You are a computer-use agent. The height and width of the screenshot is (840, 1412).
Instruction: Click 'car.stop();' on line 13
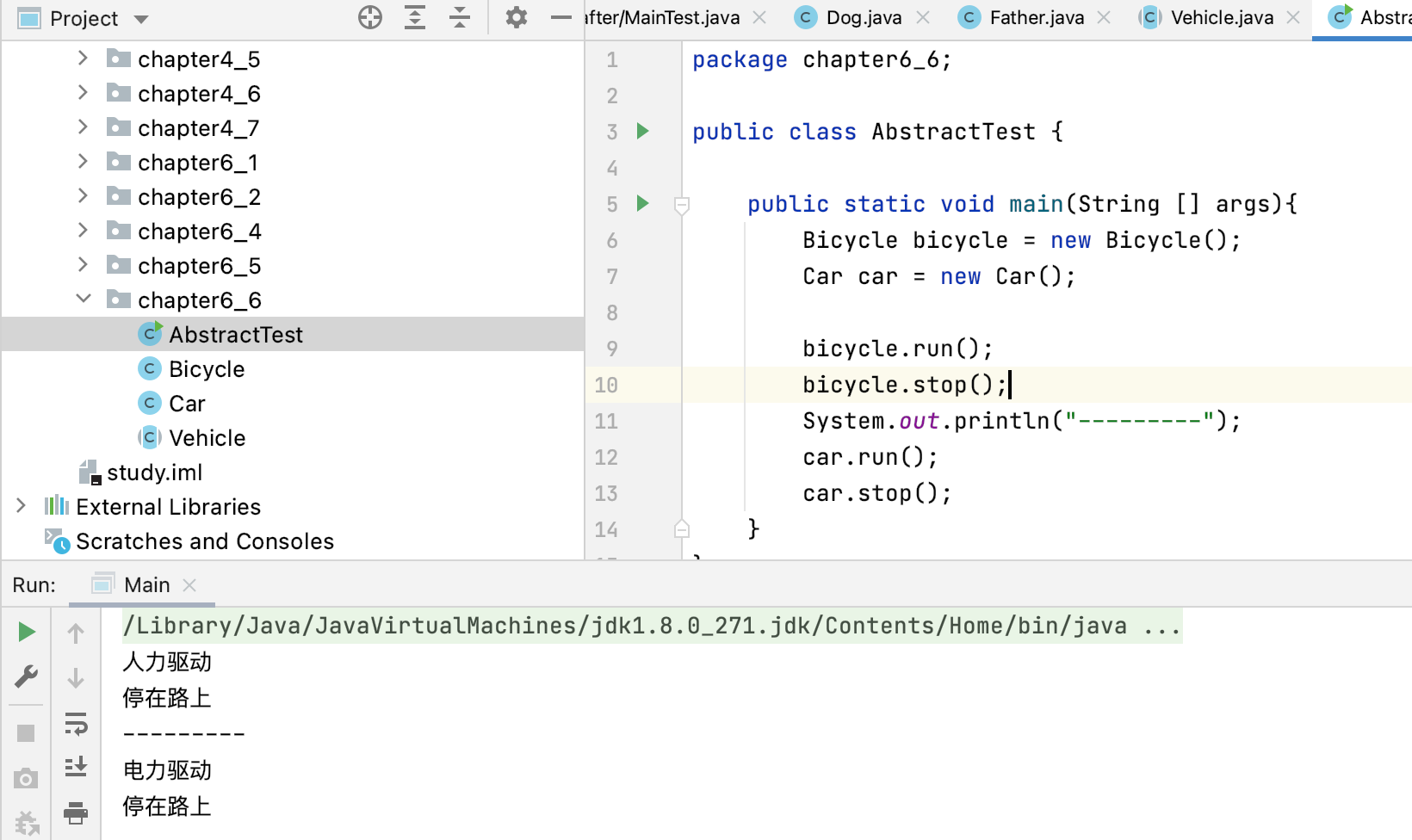pos(877,493)
